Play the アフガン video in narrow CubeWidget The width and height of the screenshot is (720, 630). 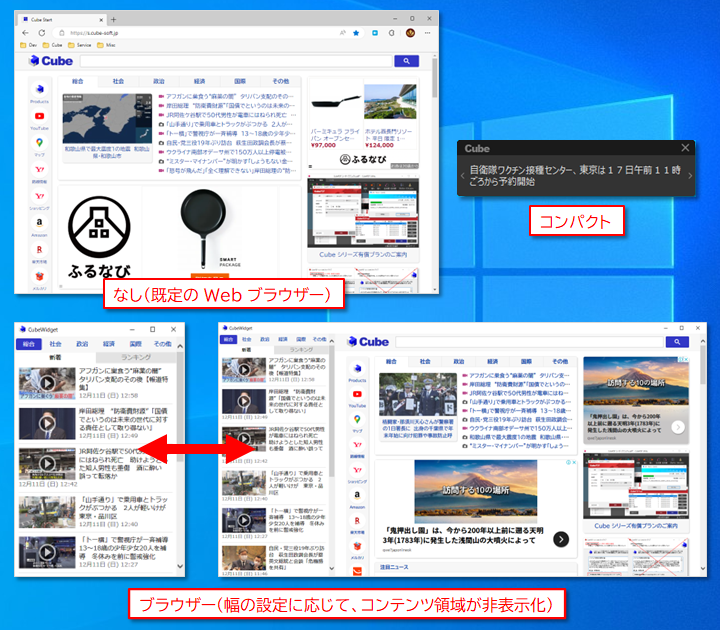point(47,383)
